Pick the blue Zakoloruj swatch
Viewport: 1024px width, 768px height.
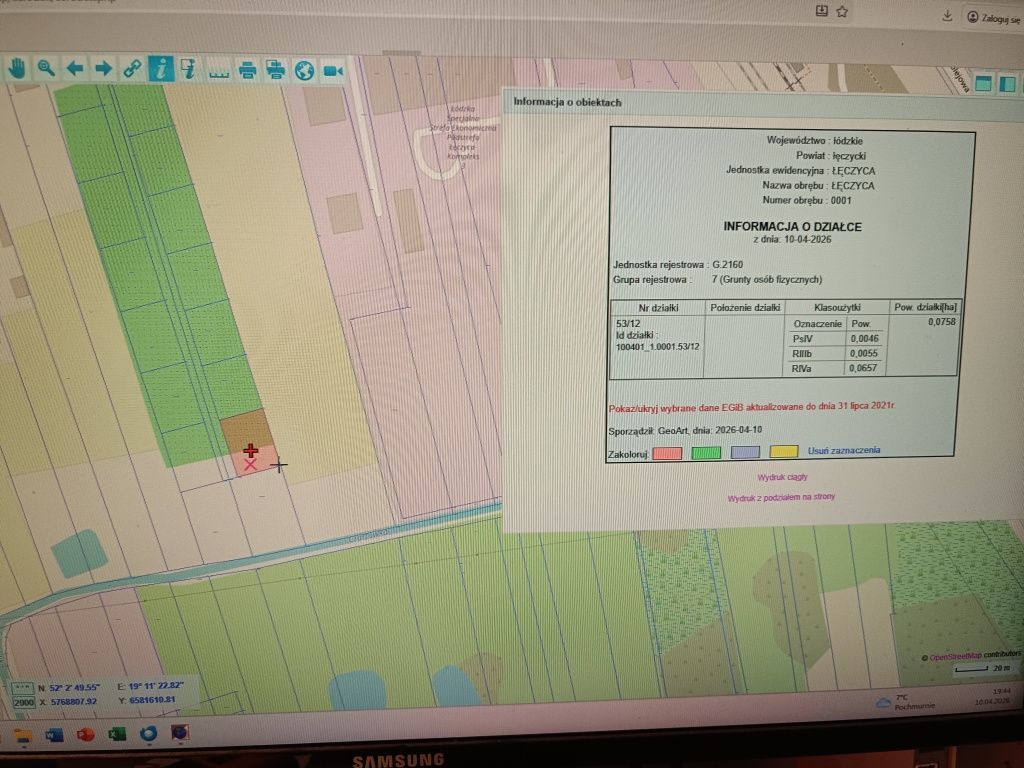click(x=745, y=452)
